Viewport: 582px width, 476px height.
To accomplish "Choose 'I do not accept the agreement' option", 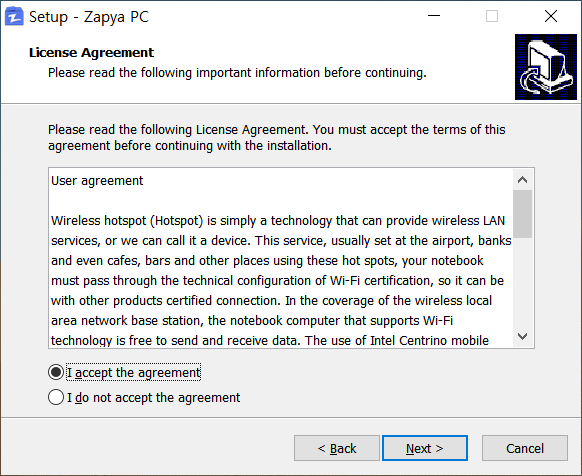I will pyautogui.click(x=56, y=397).
